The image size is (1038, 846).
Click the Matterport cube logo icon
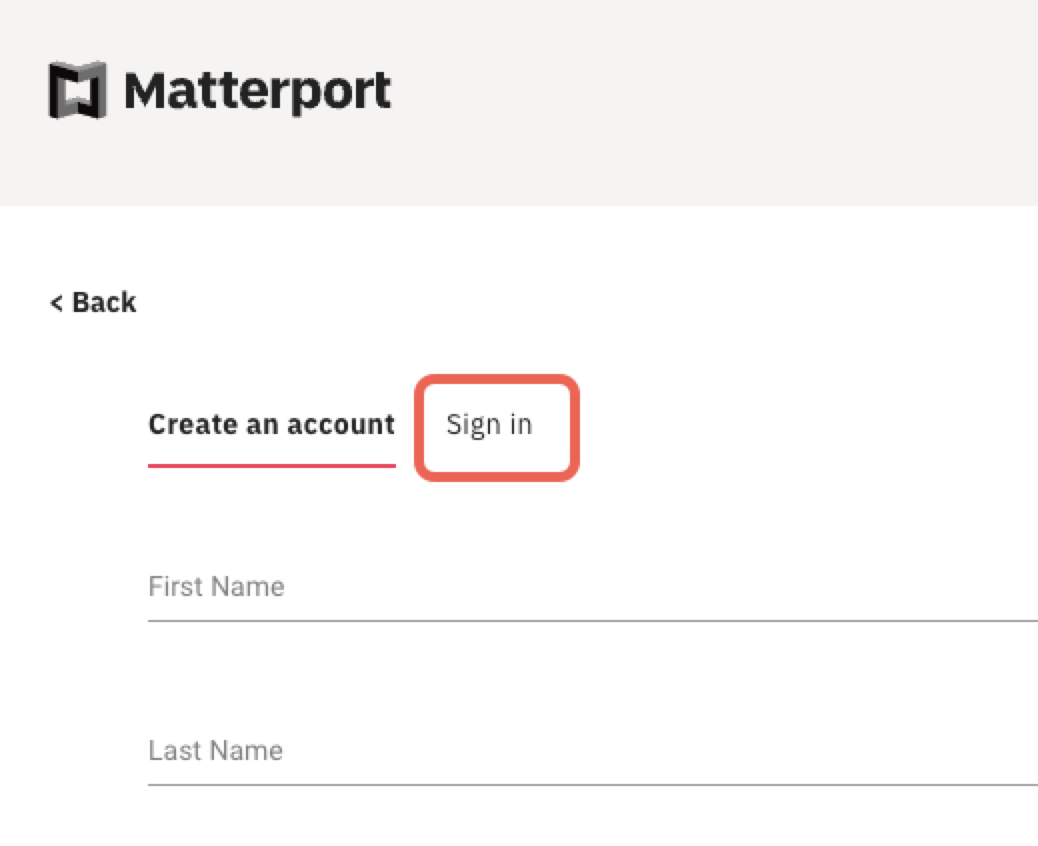point(78,90)
